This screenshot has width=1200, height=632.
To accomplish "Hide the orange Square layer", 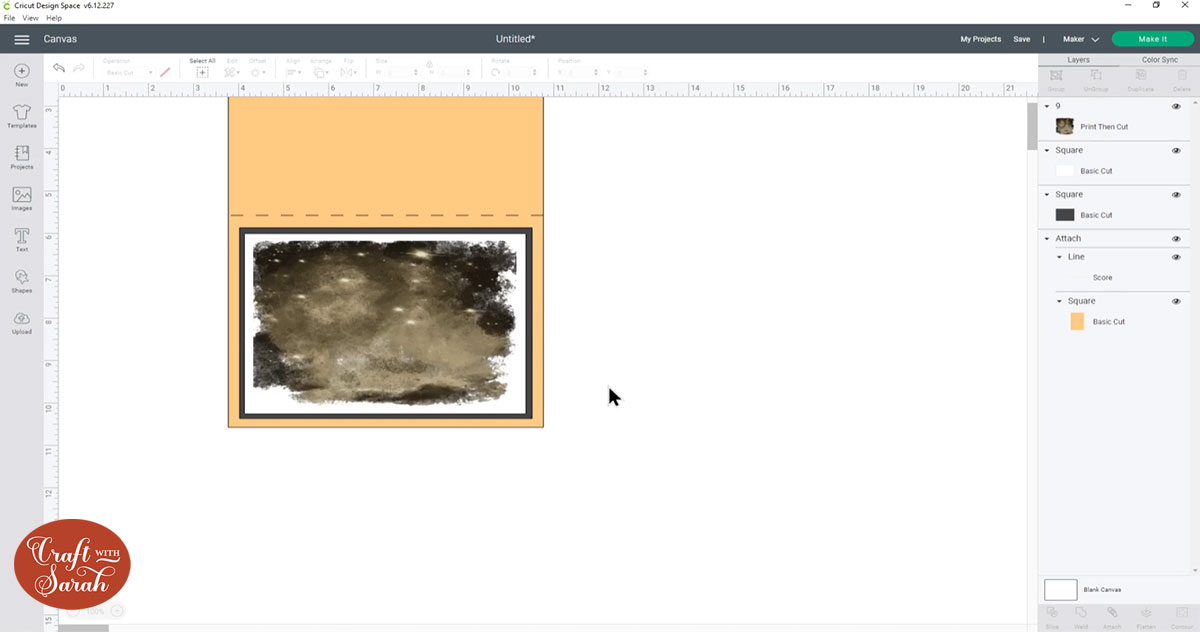I will [x=1176, y=301].
